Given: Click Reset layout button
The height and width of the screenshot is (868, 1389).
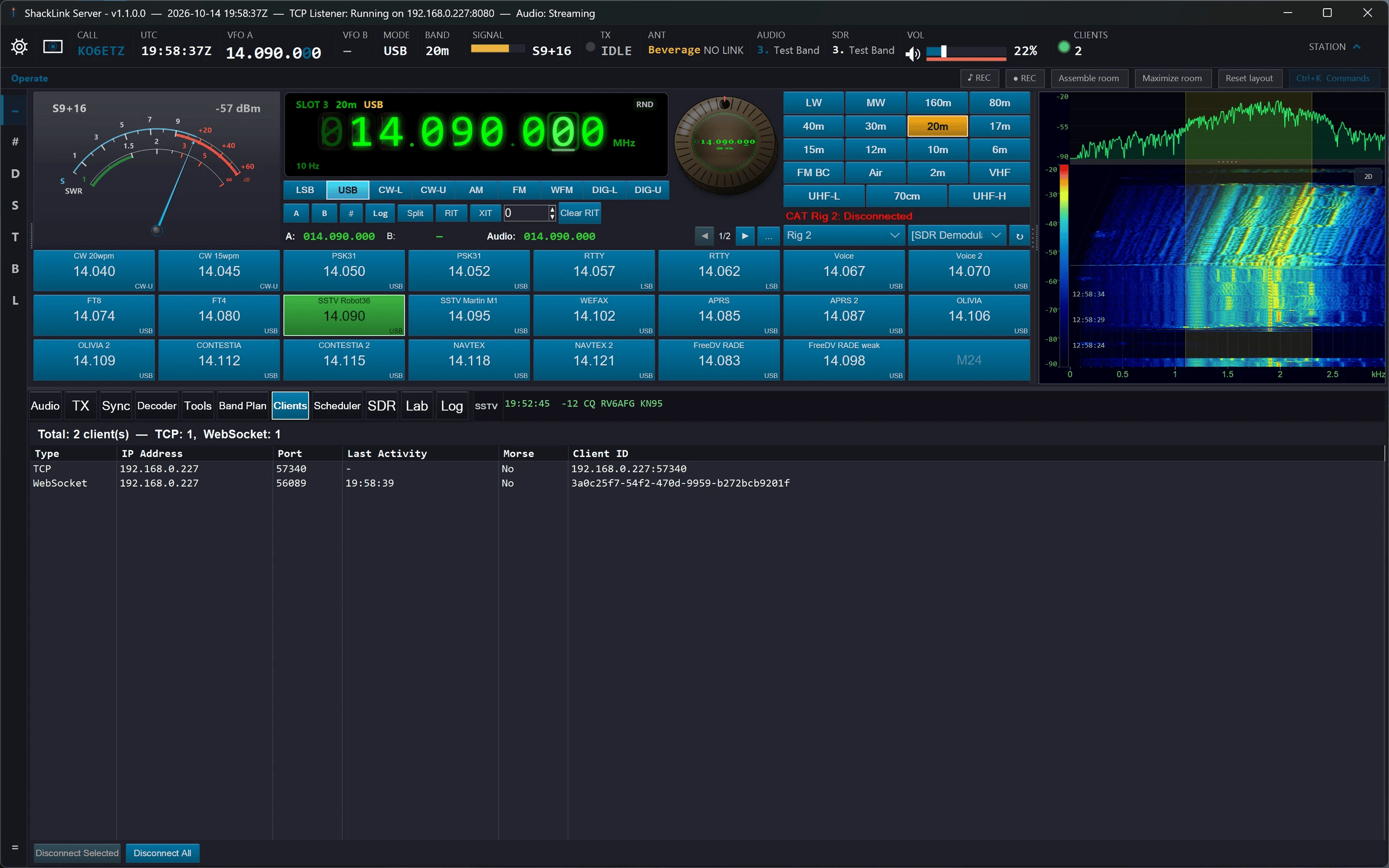Looking at the screenshot, I should point(1249,78).
